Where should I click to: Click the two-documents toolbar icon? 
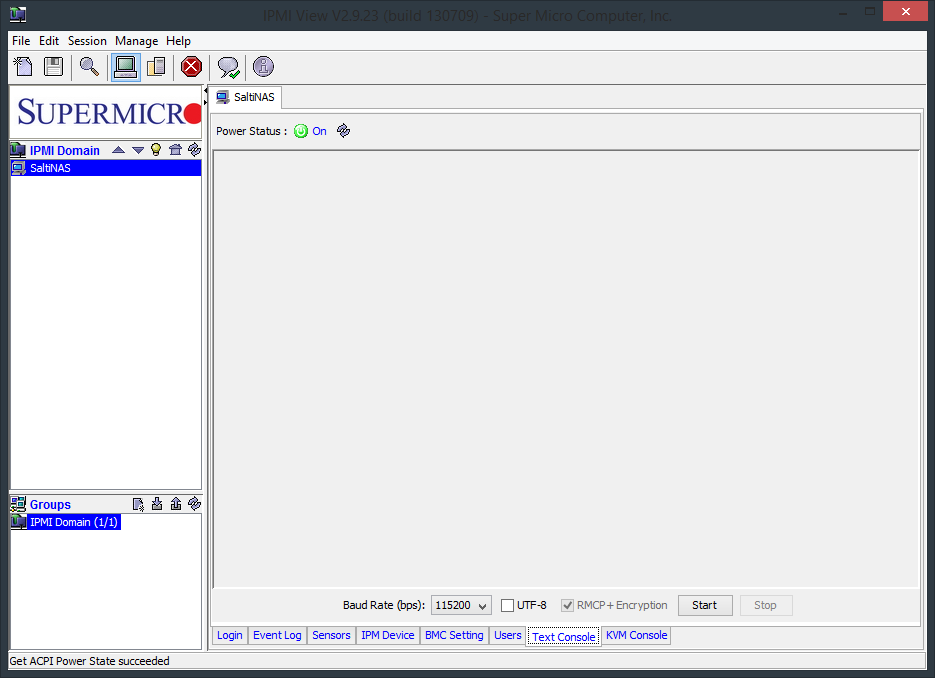coord(156,66)
